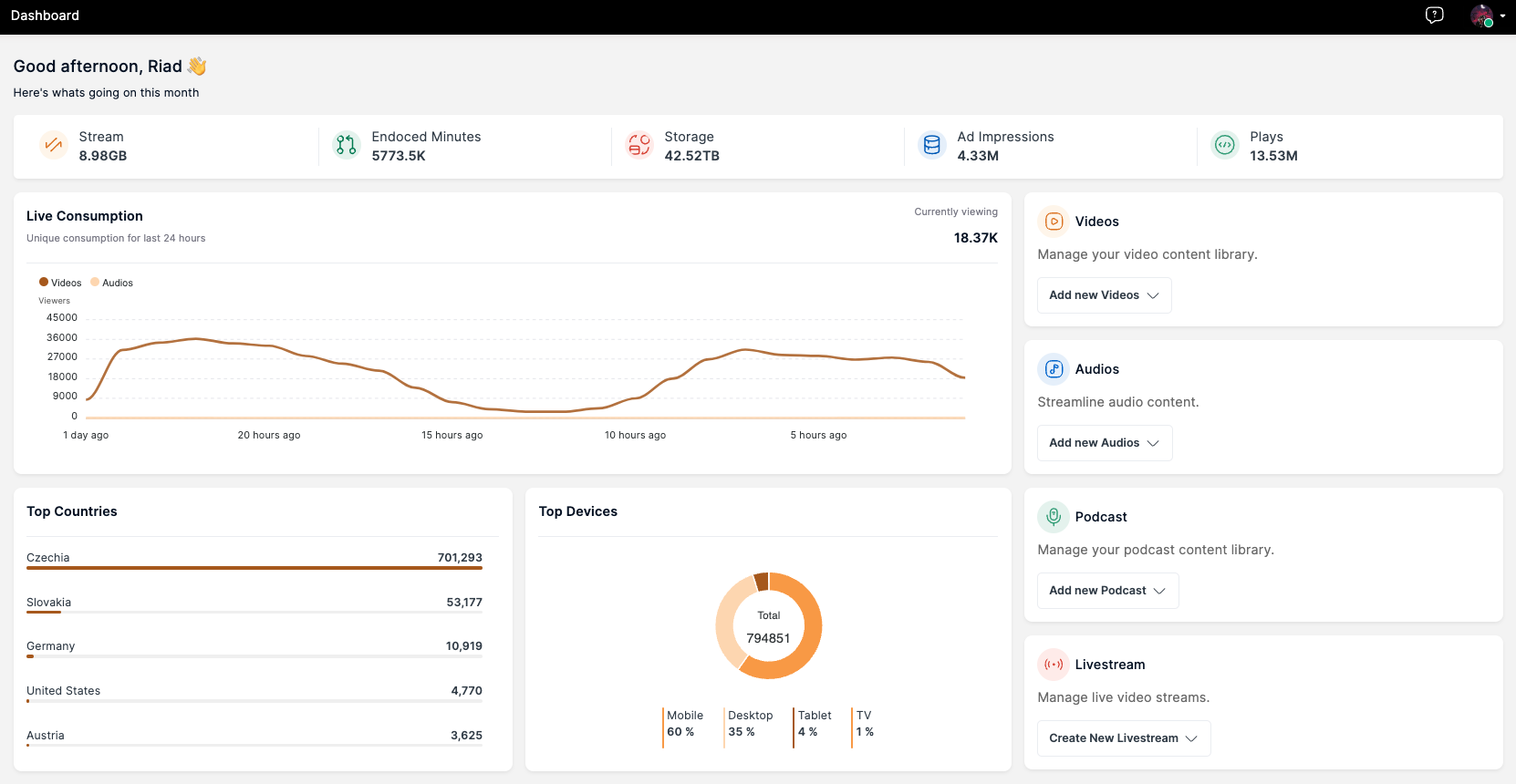1516x784 pixels.
Task: Click the 45000 viewers axis label
Action: 62,318
